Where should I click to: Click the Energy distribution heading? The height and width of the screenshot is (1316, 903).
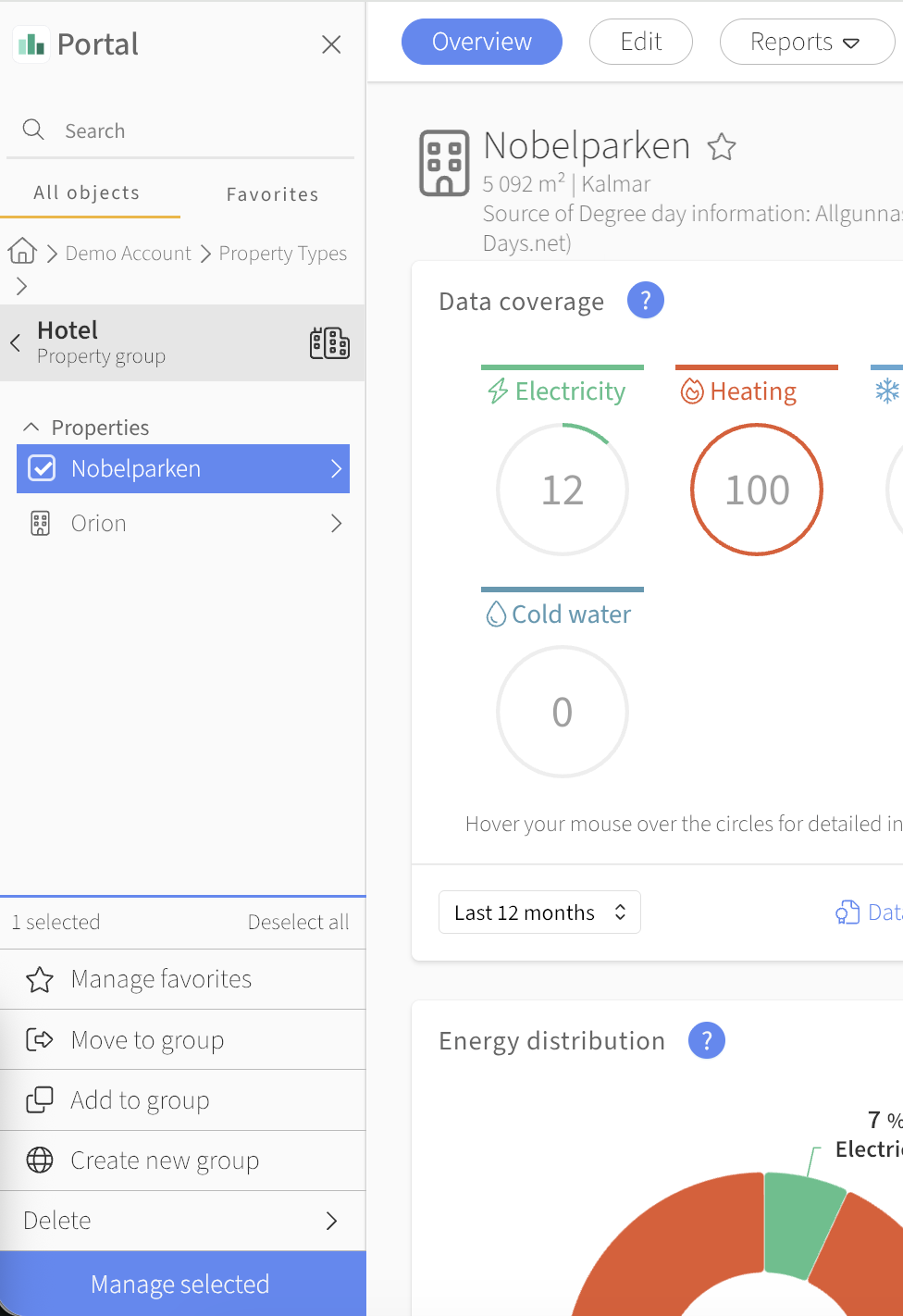tap(552, 1041)
